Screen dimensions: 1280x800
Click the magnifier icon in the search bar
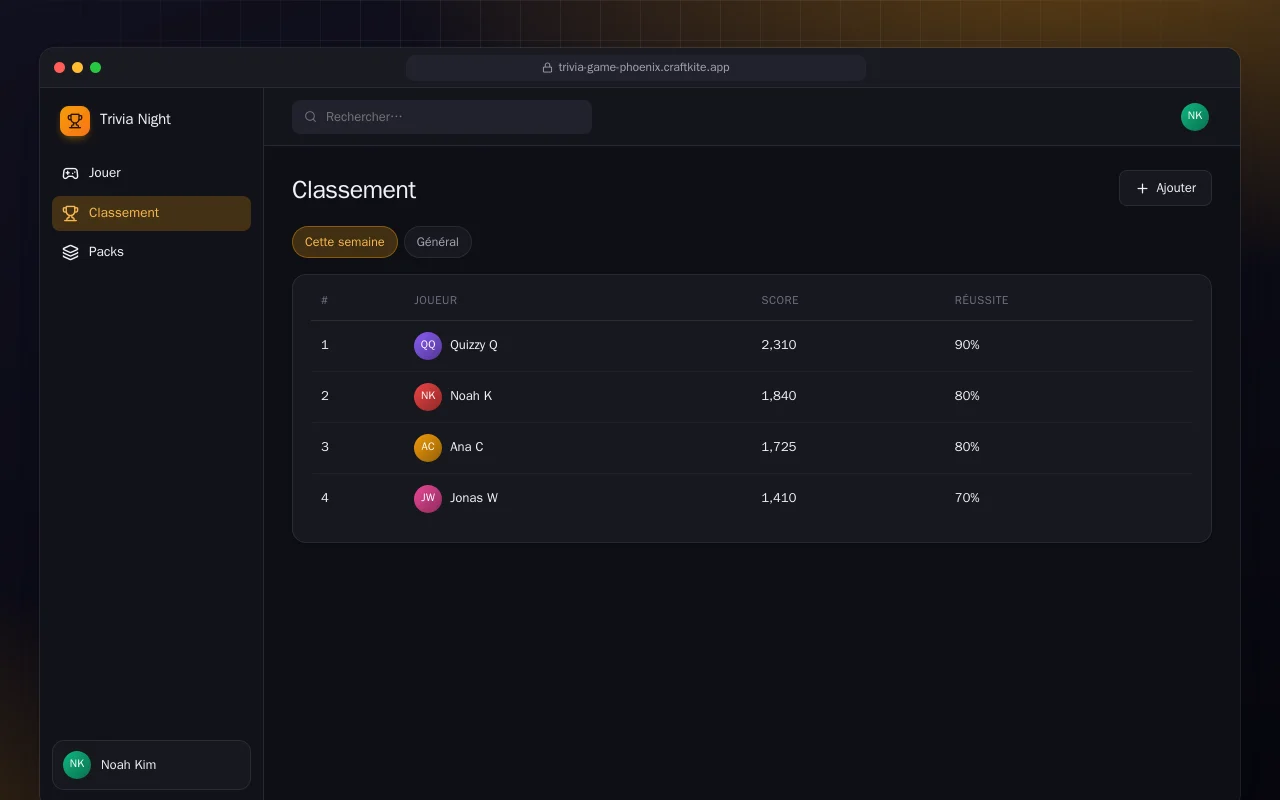(x=311, y=117)
